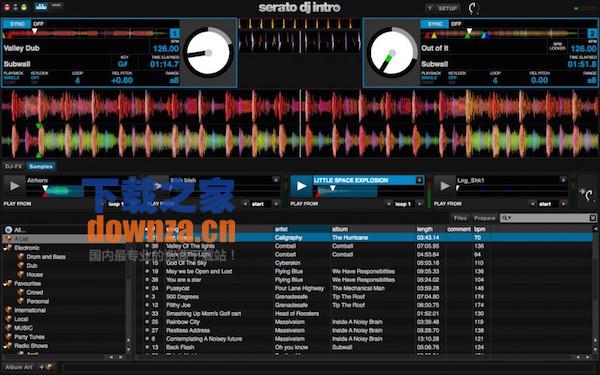The width and height of the screenshot is (600, 375).
Task: Switch to the DJ-FX tab
Action: coord(13,166)
